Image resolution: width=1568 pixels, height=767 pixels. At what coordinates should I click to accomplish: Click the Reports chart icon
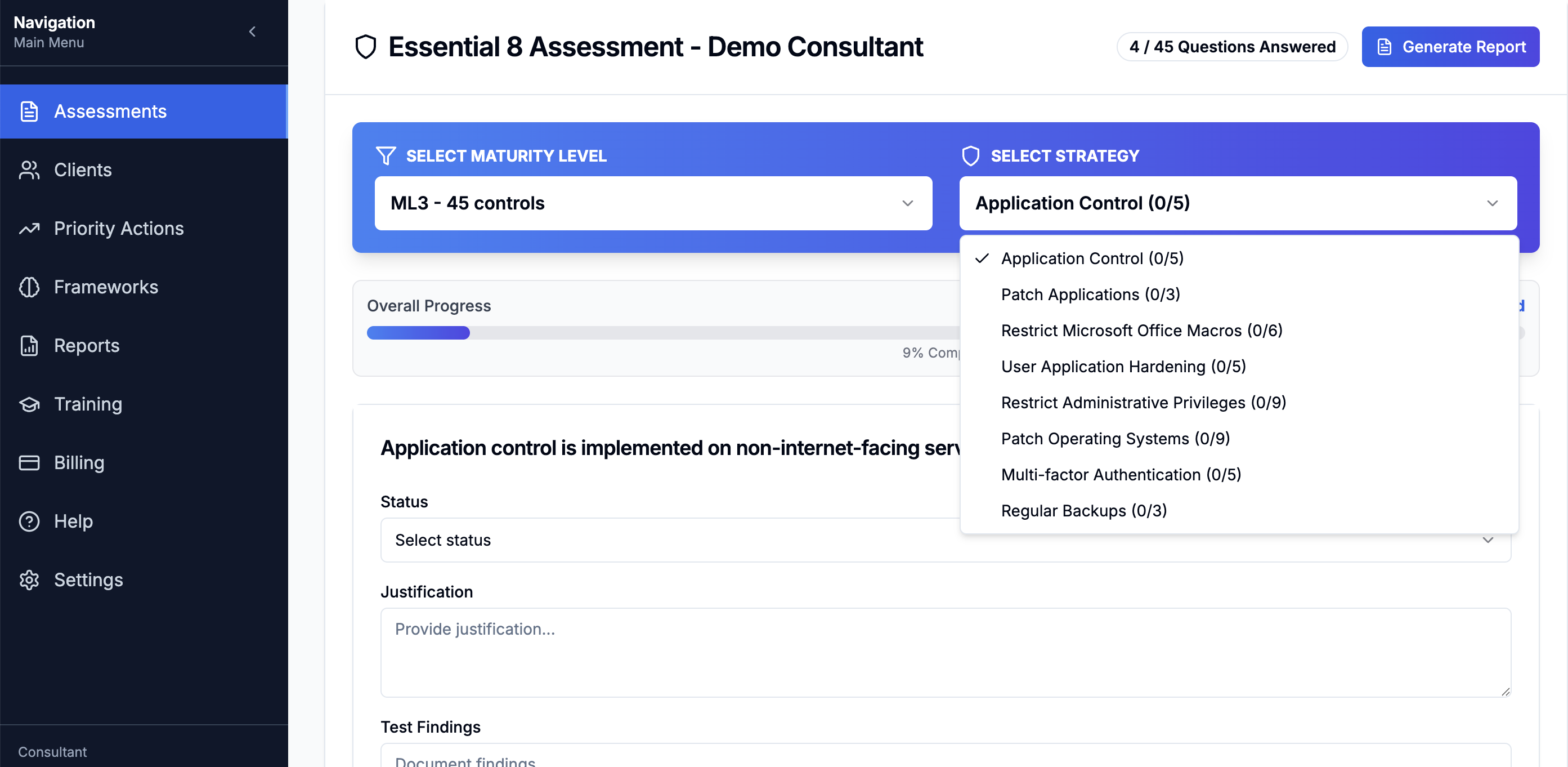pos(29,345)
